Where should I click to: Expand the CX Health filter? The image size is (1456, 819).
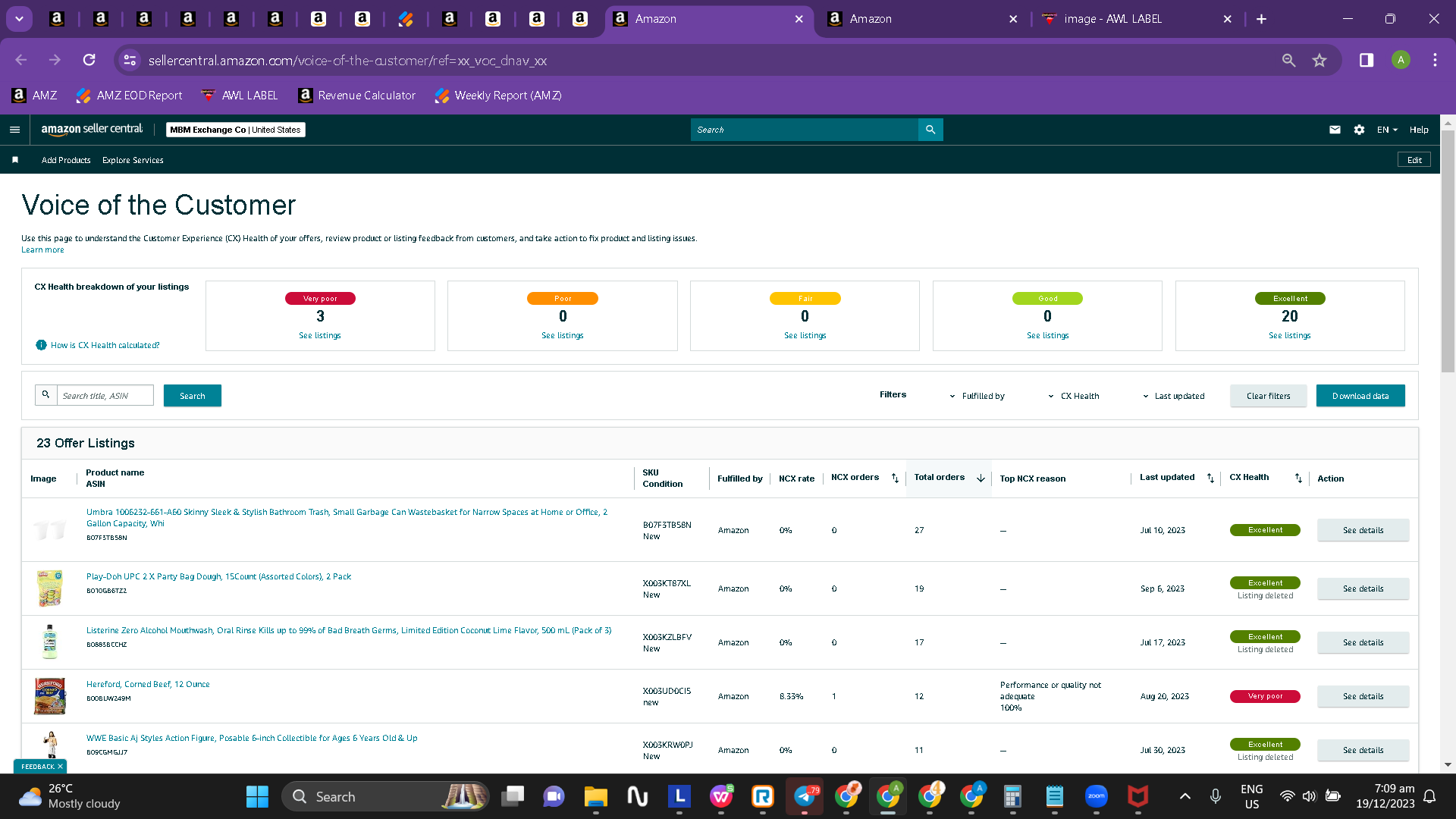(x=1074, y=396)
